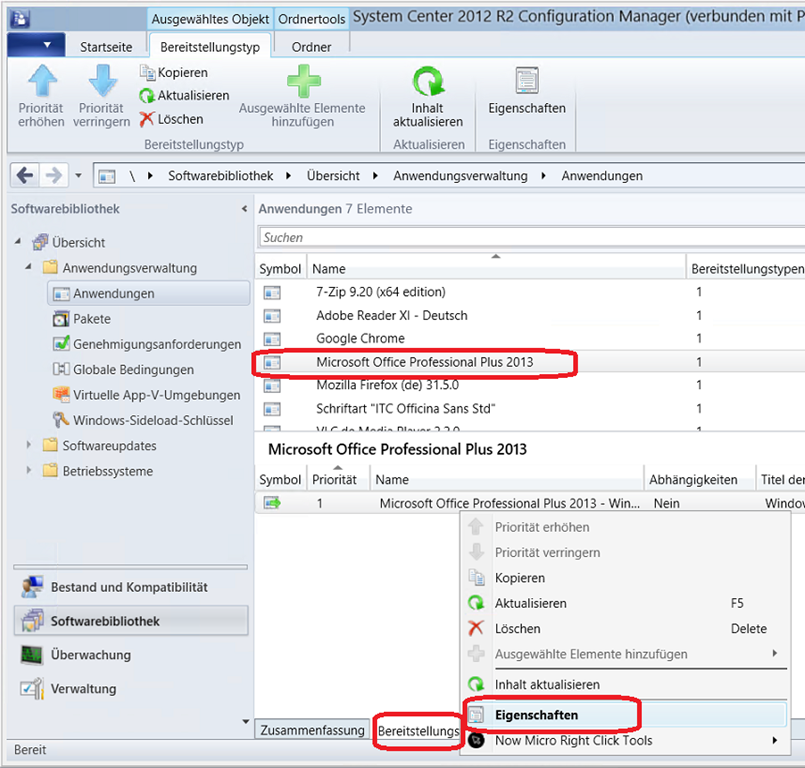
Task: Select the Schriftart "ITC Officina Sans Std" row
Action: point(530,409)
